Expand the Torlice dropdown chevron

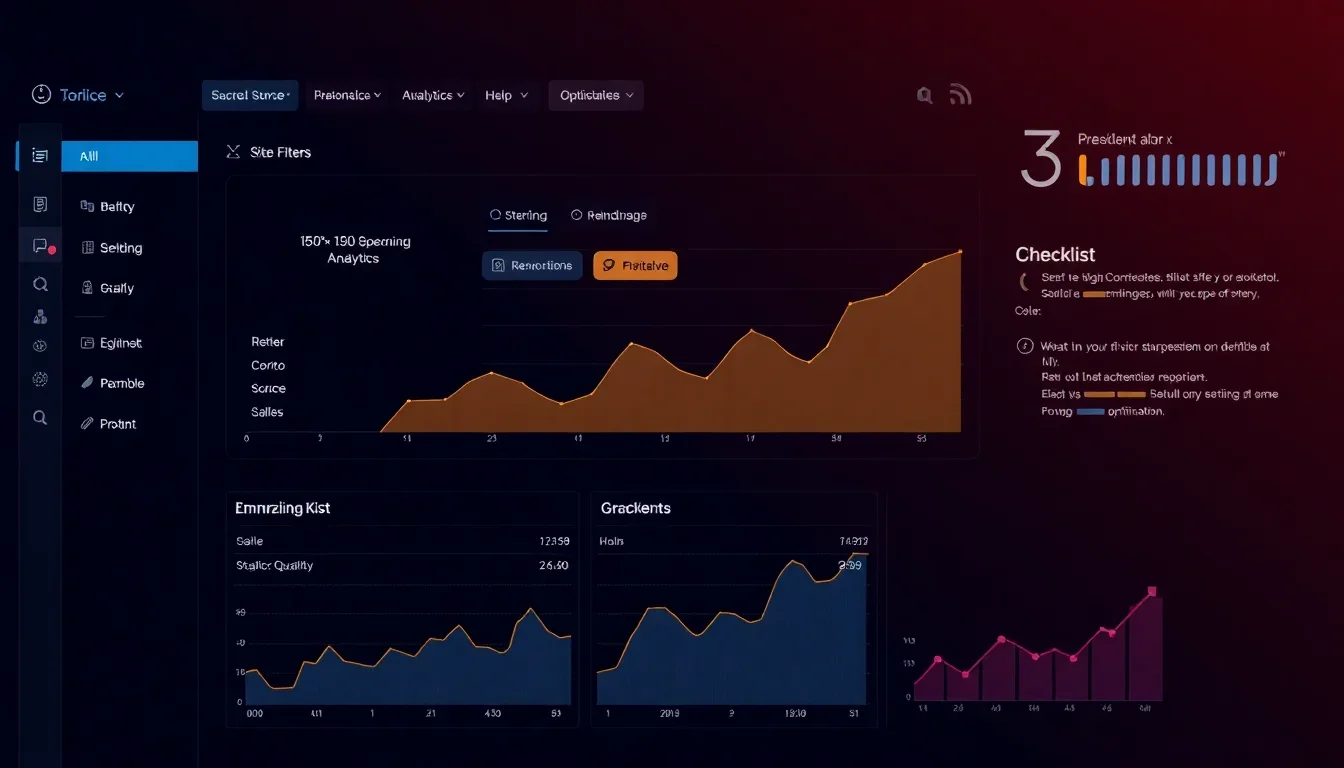pos(119,96)
